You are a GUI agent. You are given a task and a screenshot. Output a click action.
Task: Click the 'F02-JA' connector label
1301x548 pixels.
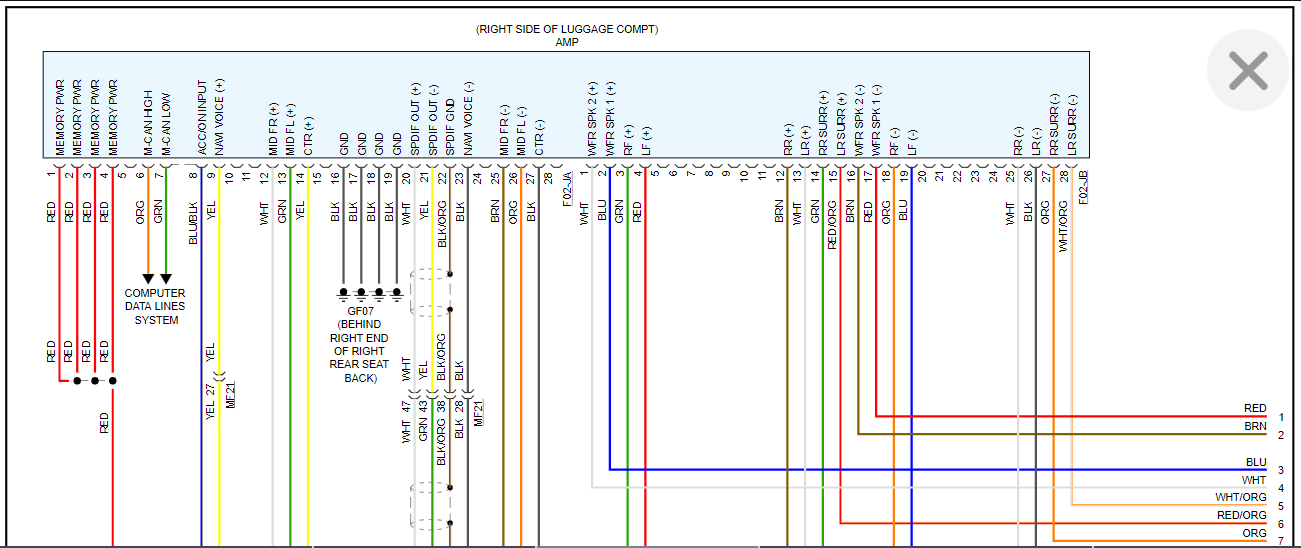(567, 188)
